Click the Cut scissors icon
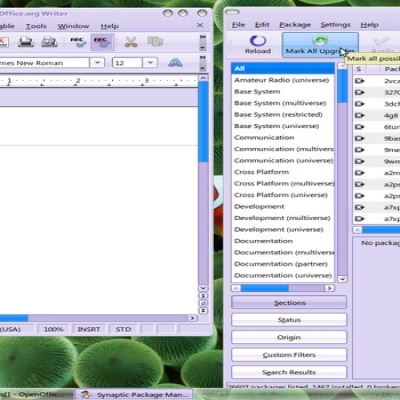The height and width of the screenshot is (400, 400). [131, 42]
